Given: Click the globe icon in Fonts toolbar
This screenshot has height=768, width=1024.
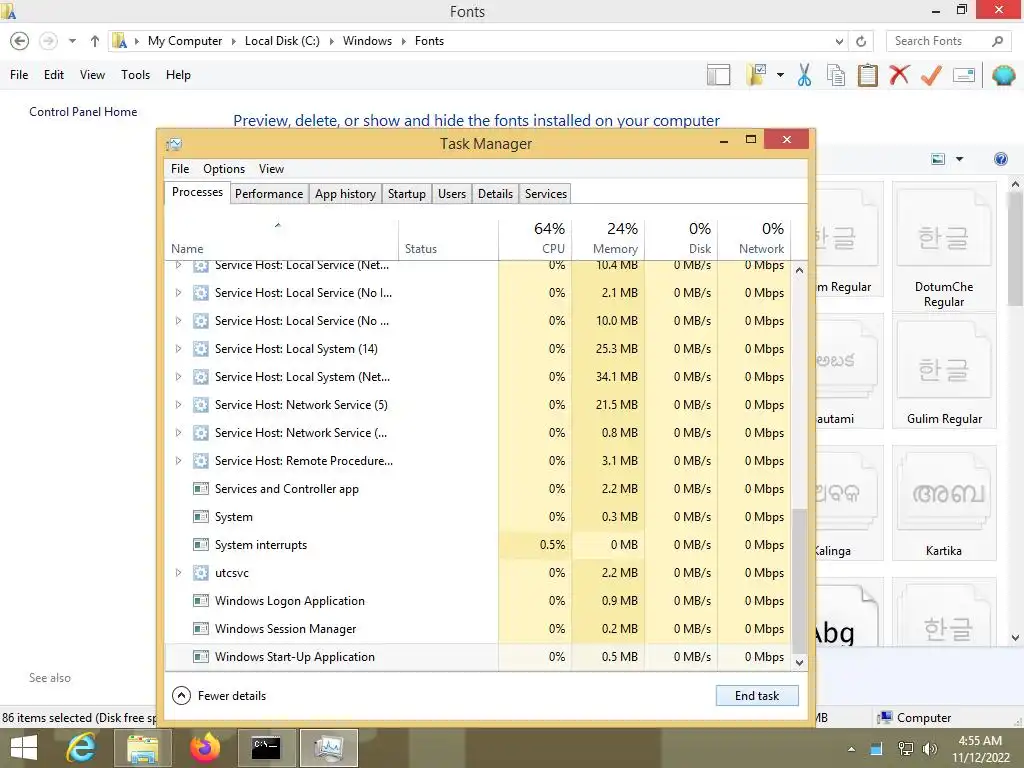Looking at the screenshot, I should click(1004, 75).
